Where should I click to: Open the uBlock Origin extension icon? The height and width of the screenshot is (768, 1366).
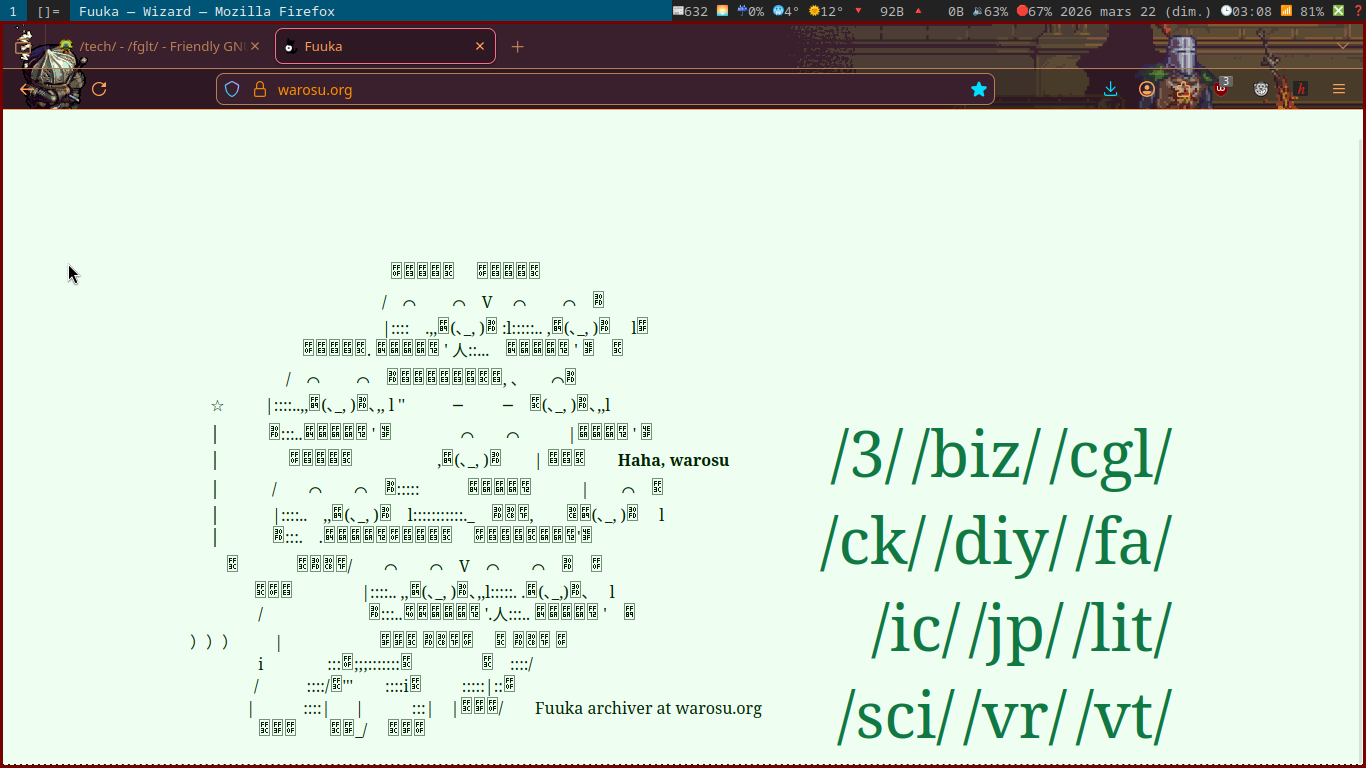1221,89
